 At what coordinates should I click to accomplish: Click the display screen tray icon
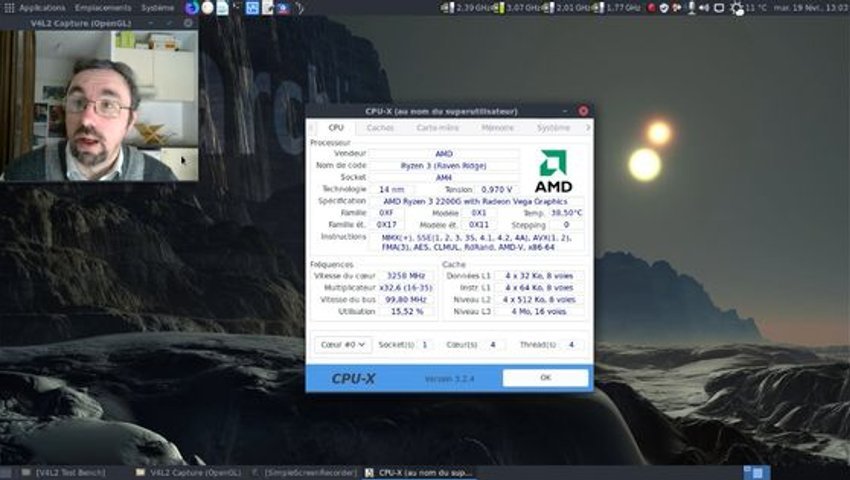(719, 8)
